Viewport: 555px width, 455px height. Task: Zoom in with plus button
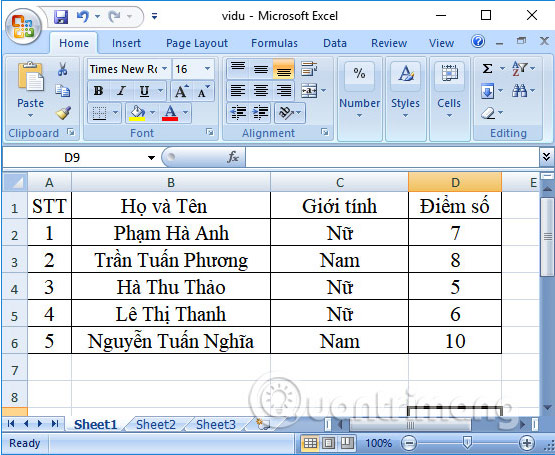527,443
